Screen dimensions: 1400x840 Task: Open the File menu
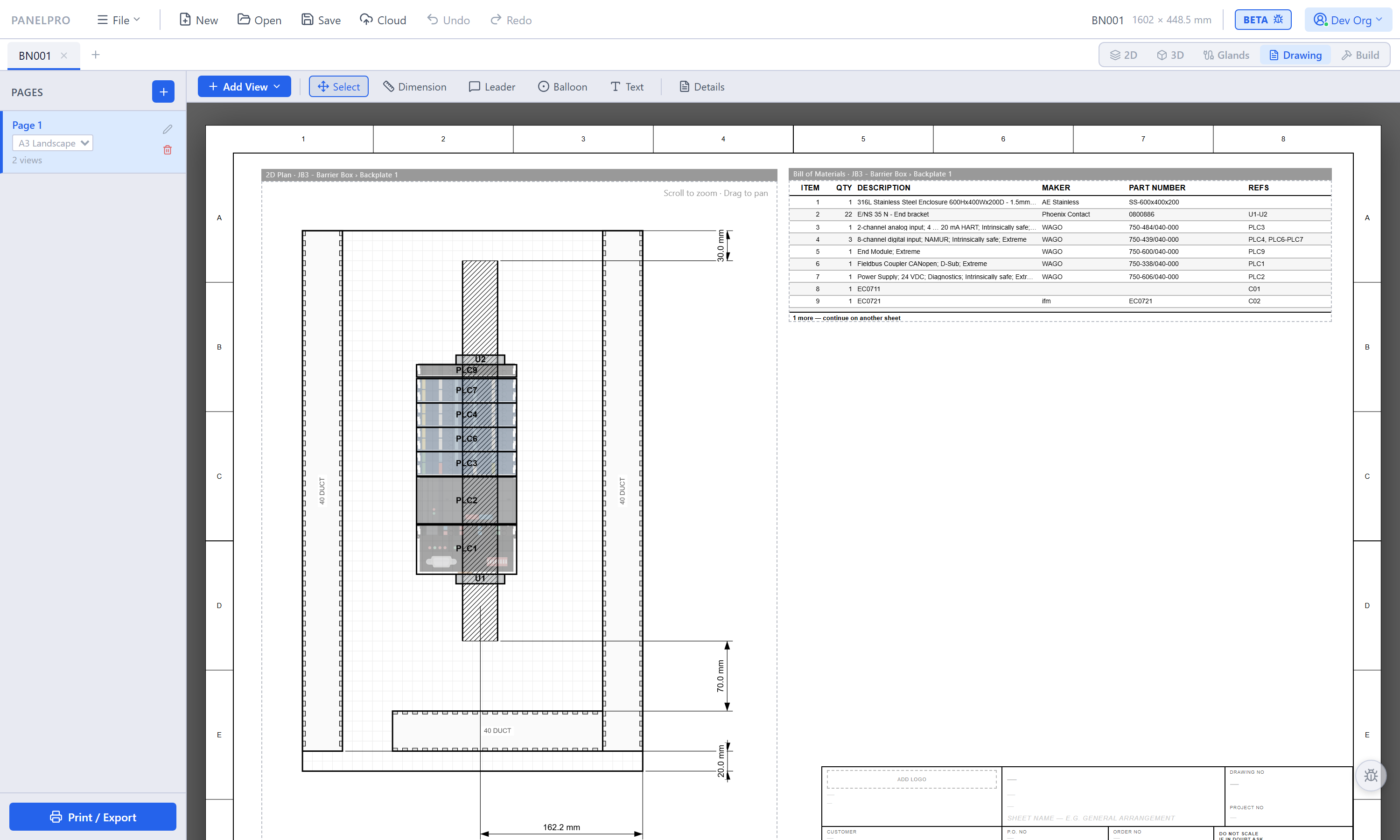point(119,20)
